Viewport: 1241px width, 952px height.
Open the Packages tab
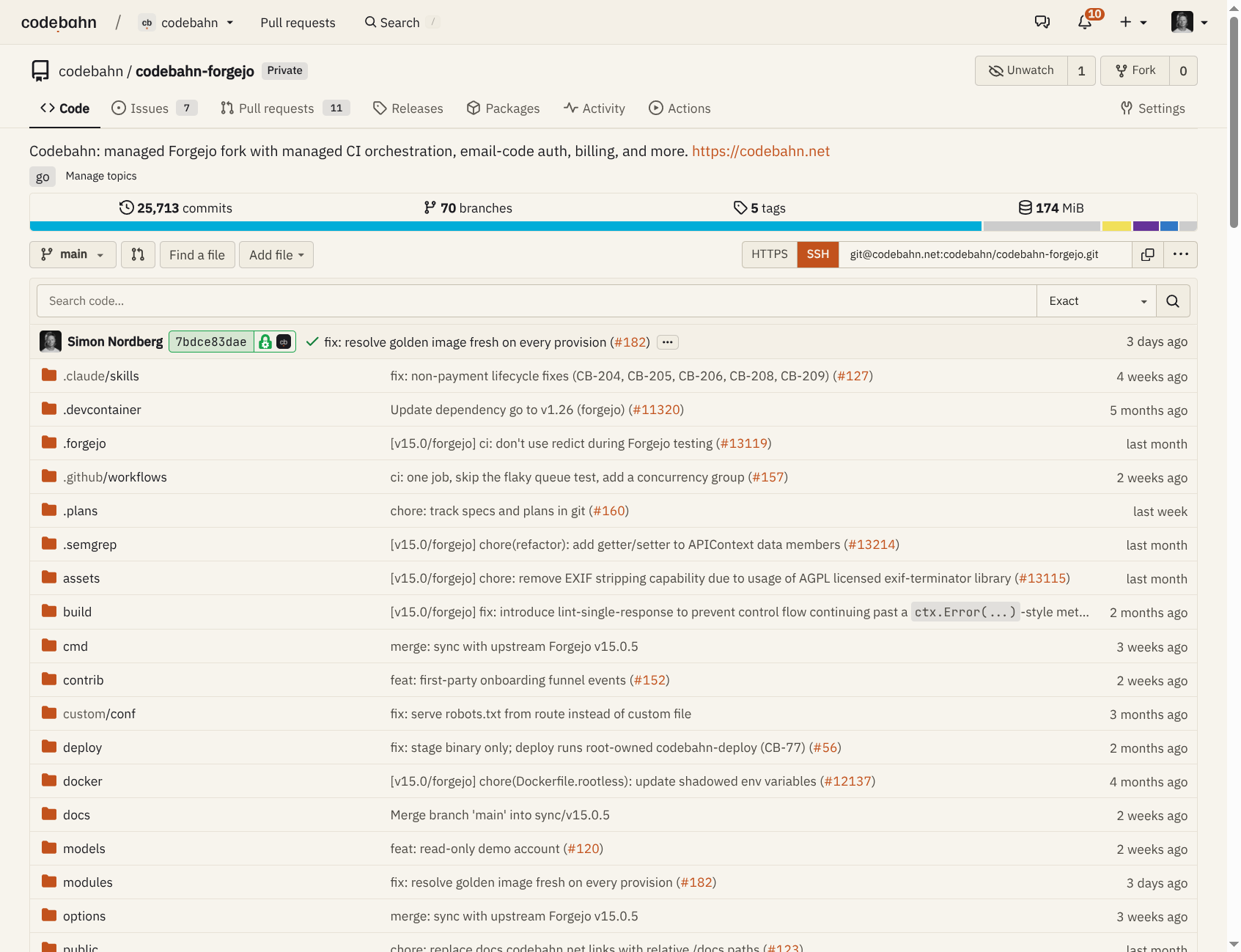point(503,108)
